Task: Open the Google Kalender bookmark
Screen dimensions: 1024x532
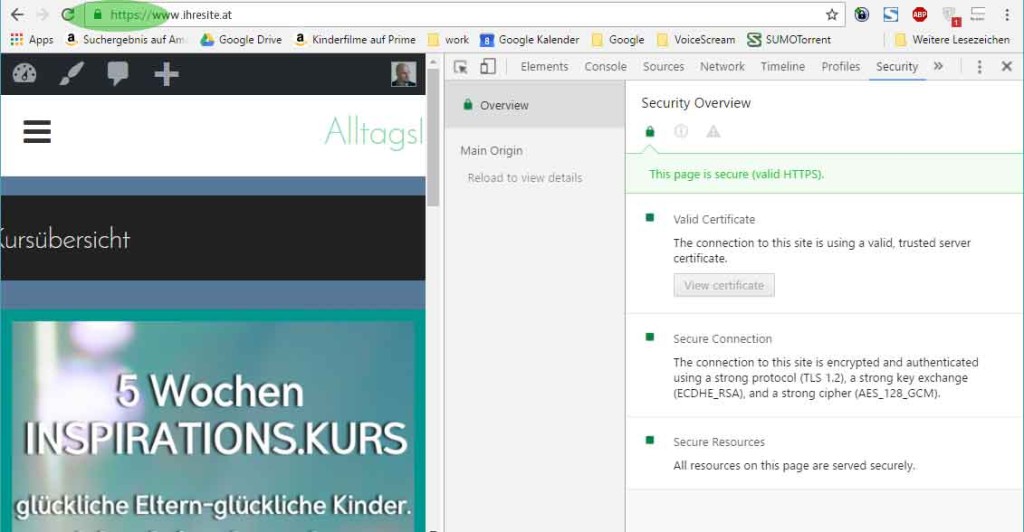Action: pos(530,40)
